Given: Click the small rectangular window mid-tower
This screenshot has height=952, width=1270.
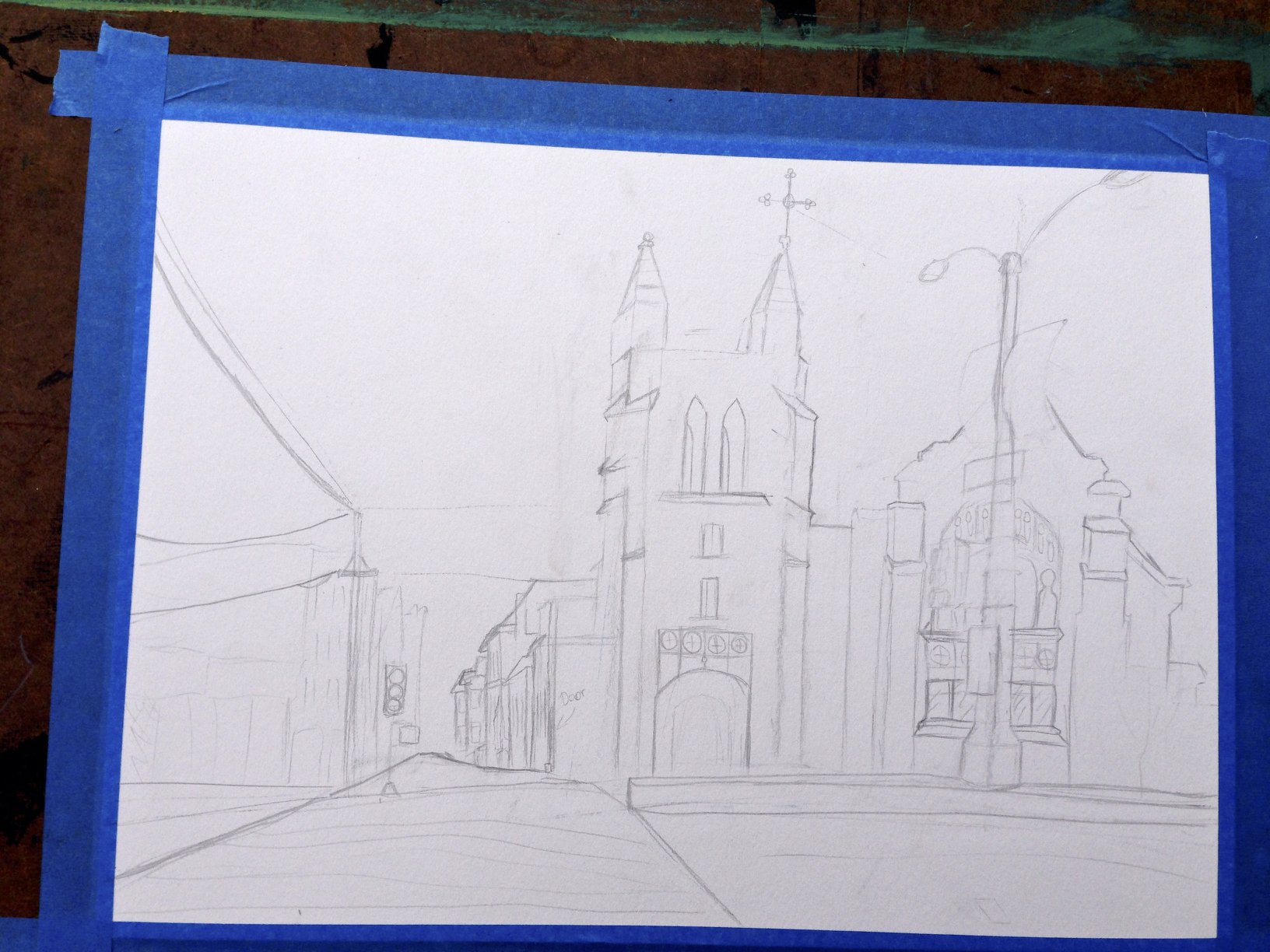Looking at the screenshot, I should (x=710, y=538).
